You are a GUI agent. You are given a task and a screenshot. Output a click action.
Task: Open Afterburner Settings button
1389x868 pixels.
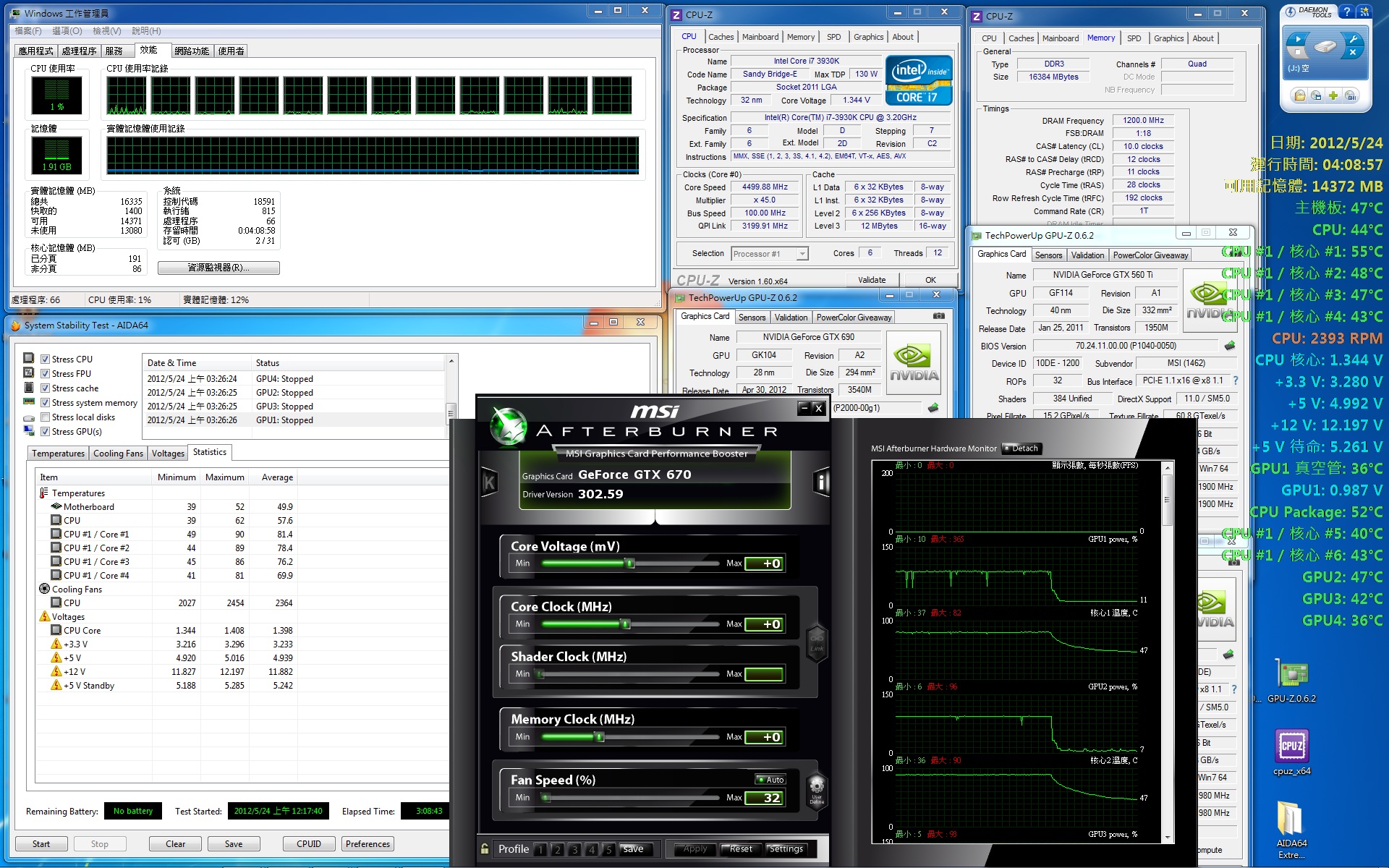click(786, 849)
